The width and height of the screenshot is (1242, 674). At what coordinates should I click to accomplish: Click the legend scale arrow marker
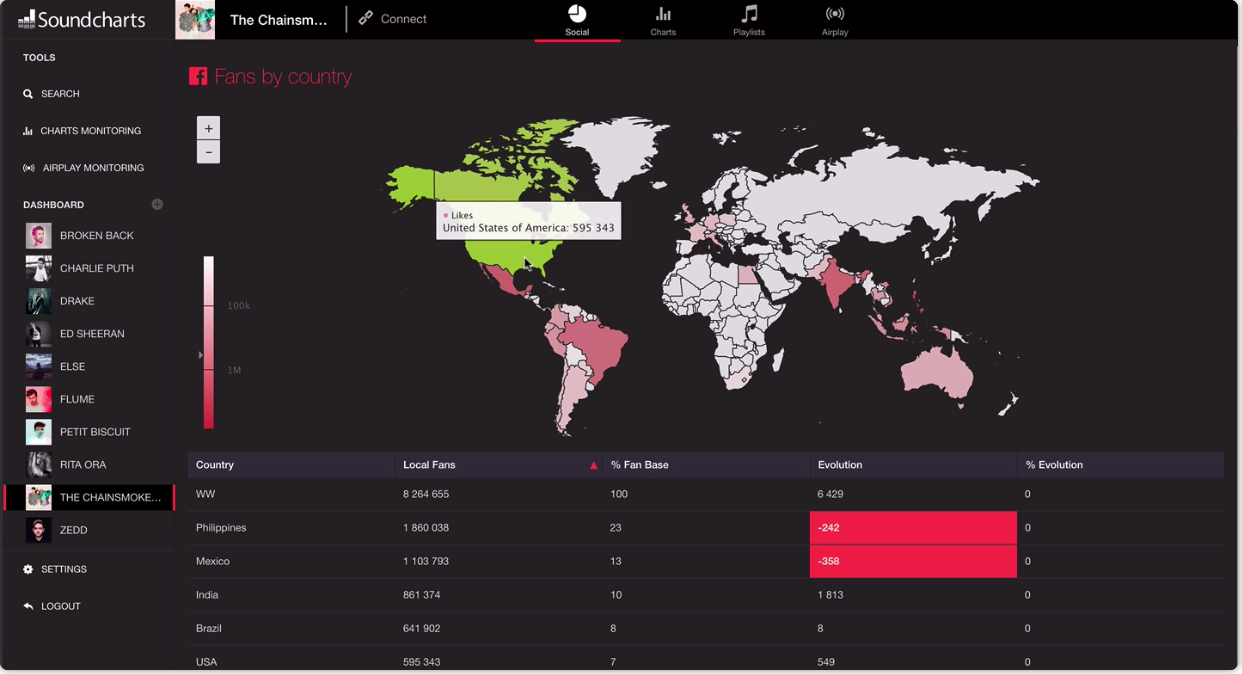click(201, 355)
